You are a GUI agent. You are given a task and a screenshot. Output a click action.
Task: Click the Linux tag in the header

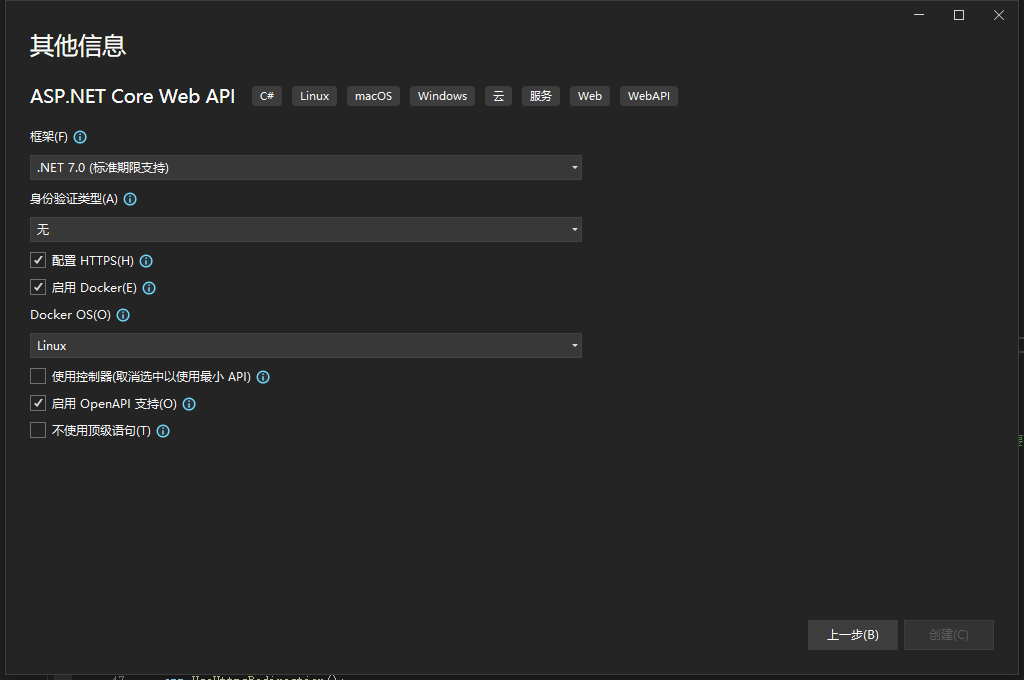314,96
